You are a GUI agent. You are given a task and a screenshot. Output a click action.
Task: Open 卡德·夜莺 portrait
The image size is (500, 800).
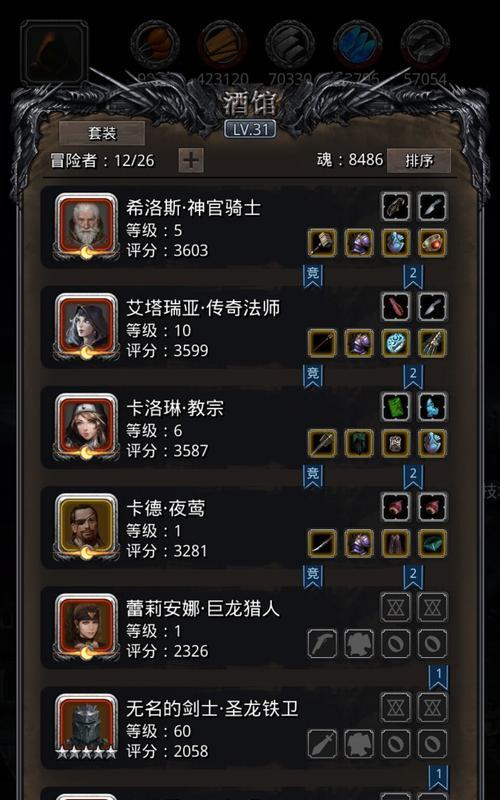tap(86, 527)
